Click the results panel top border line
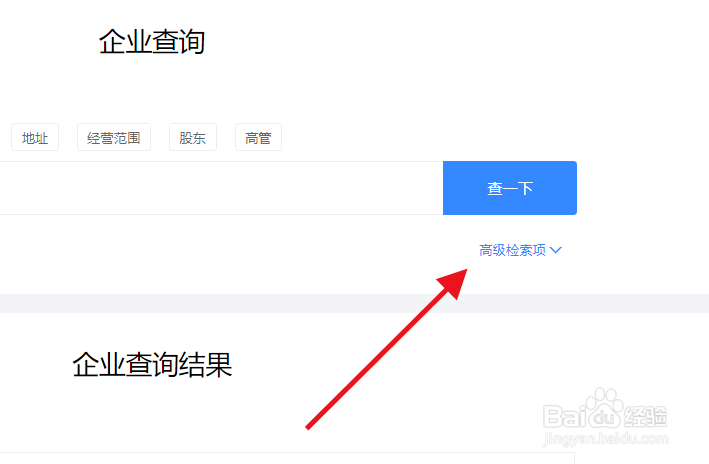 [x=287, y=452]
